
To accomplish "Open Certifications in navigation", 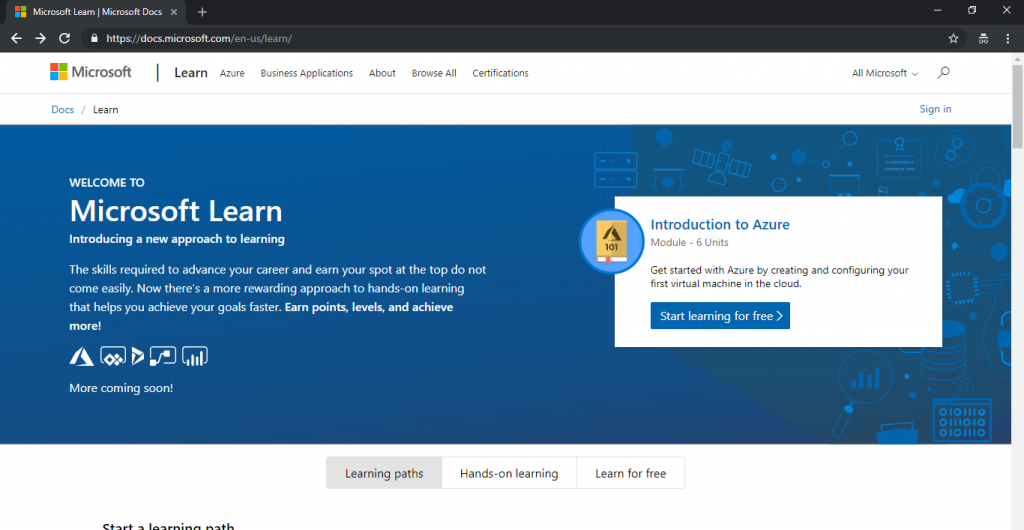I will (x=500, y=73).
